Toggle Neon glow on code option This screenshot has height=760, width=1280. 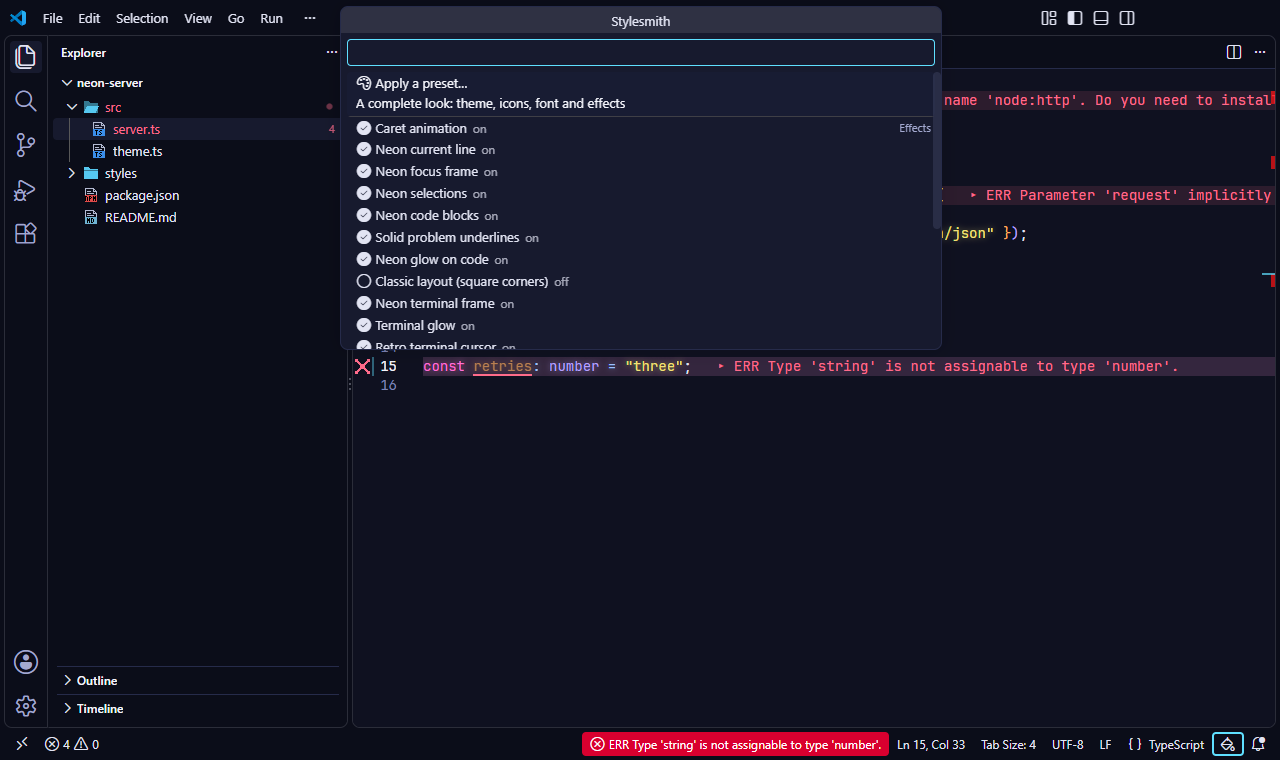point(640,260)
